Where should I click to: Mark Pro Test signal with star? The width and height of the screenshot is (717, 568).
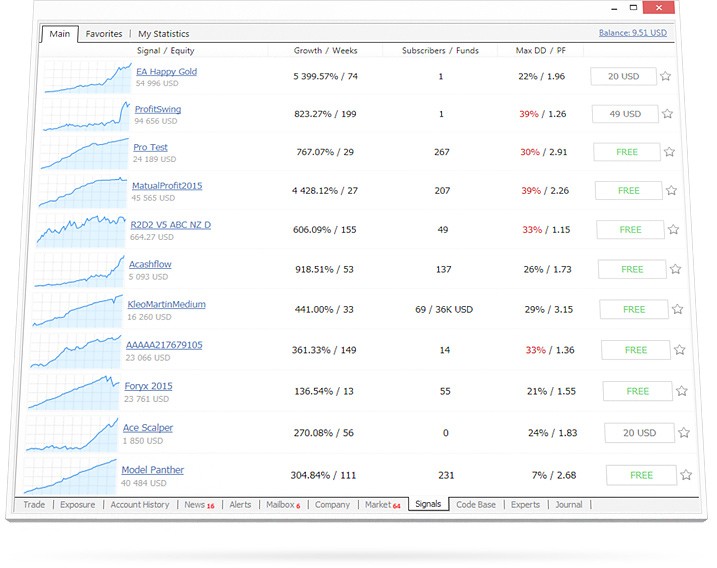click(x=669, y=152)
